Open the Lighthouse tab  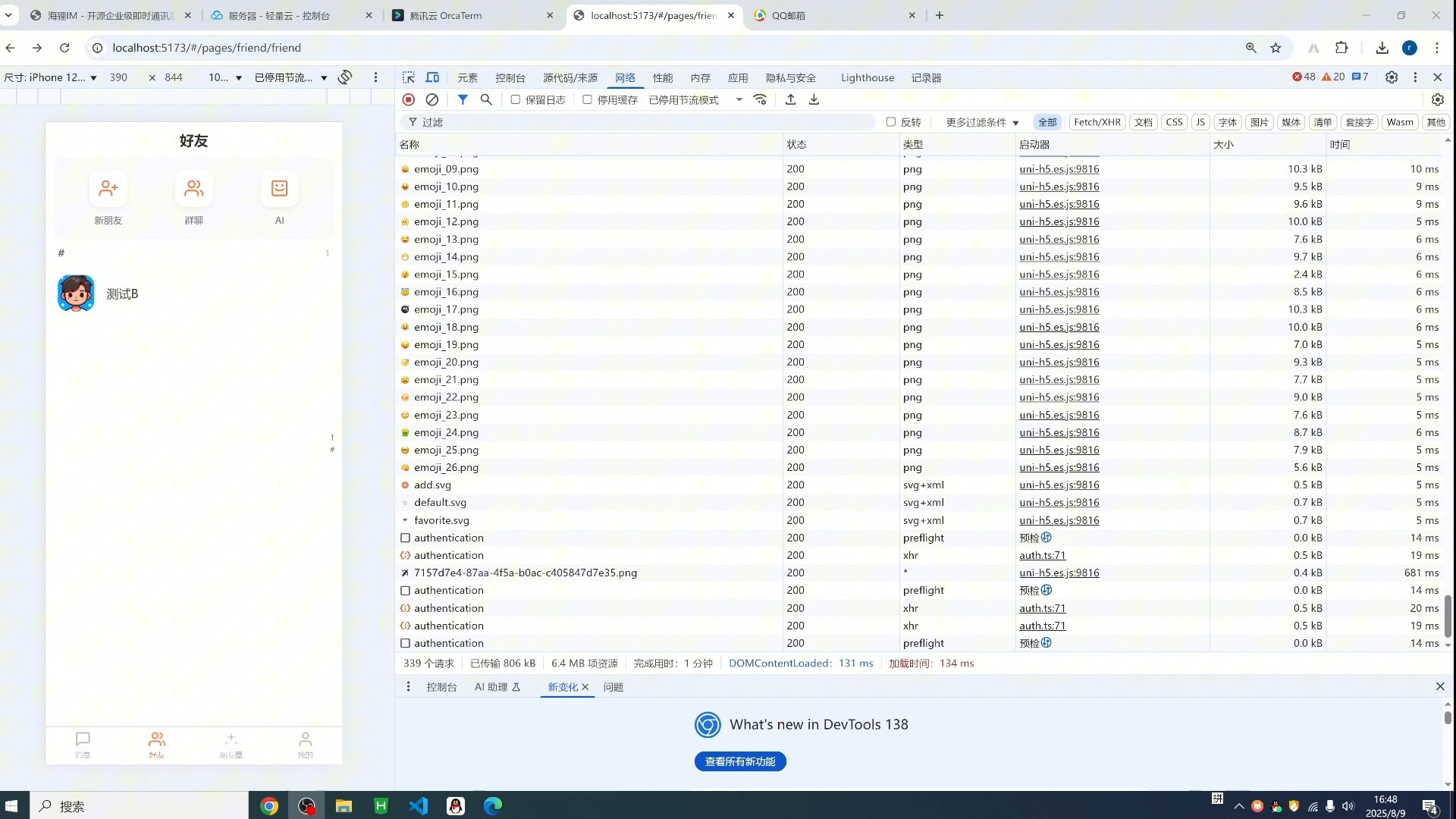(x=867, y=77)
